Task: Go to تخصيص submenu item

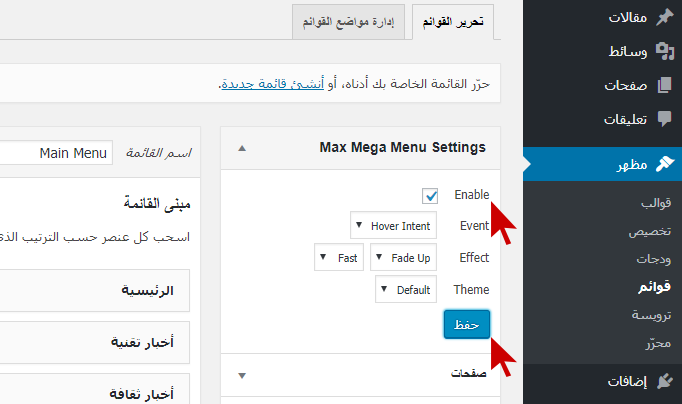Action: pyautogui.click(x=650, y=231)
